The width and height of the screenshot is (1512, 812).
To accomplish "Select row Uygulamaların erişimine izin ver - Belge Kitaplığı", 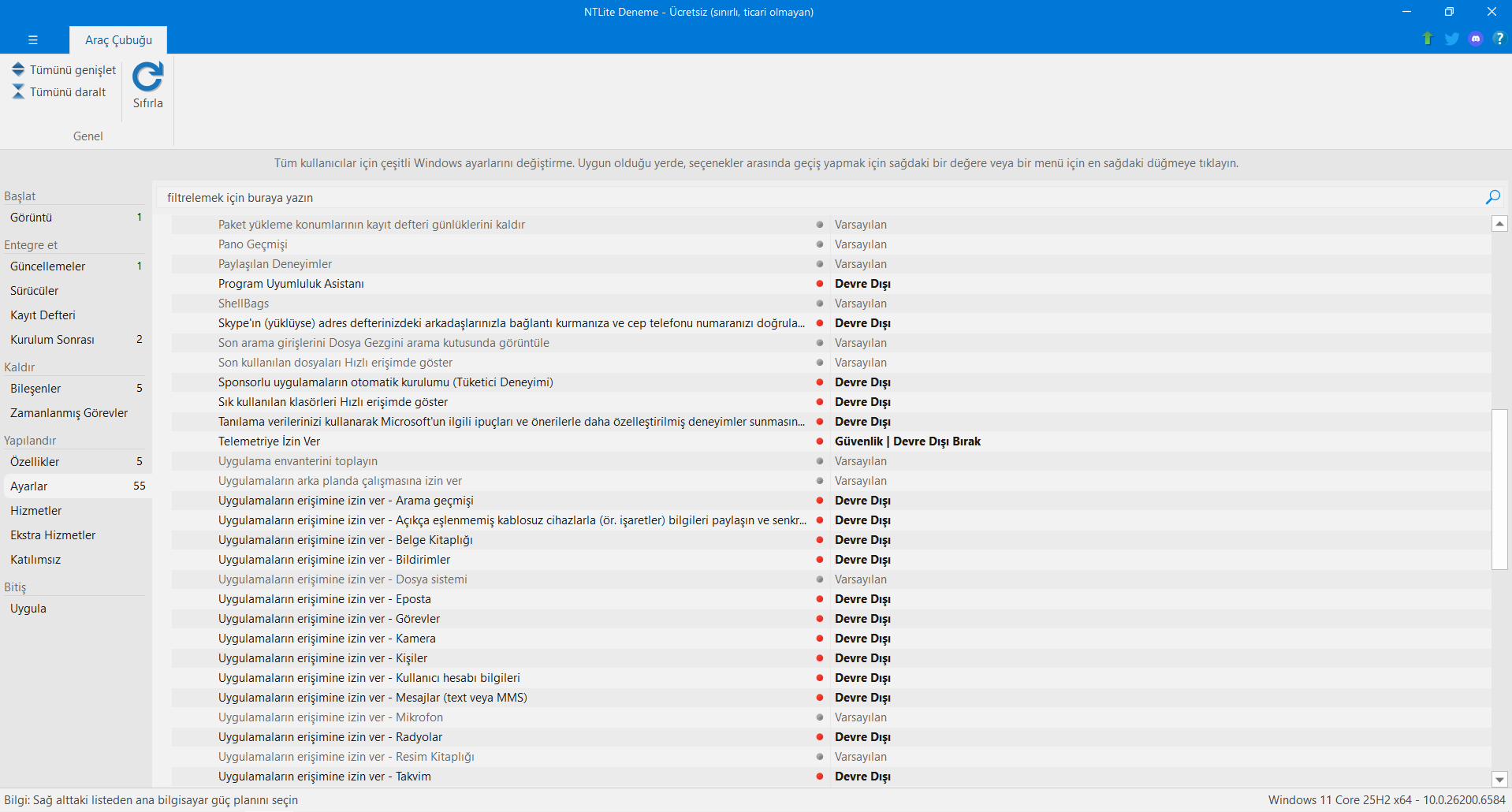I will [x=832, y=540].
